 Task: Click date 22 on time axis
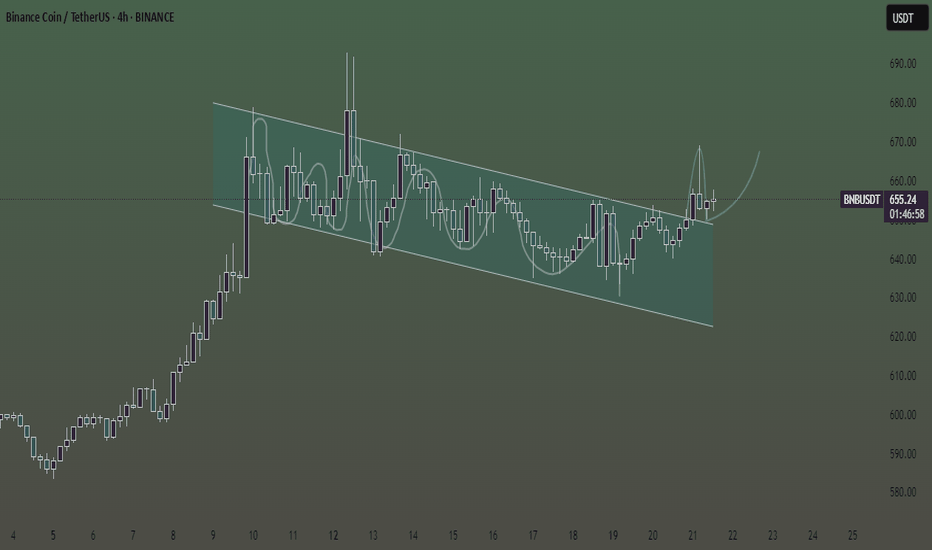(x=732, y=536)
